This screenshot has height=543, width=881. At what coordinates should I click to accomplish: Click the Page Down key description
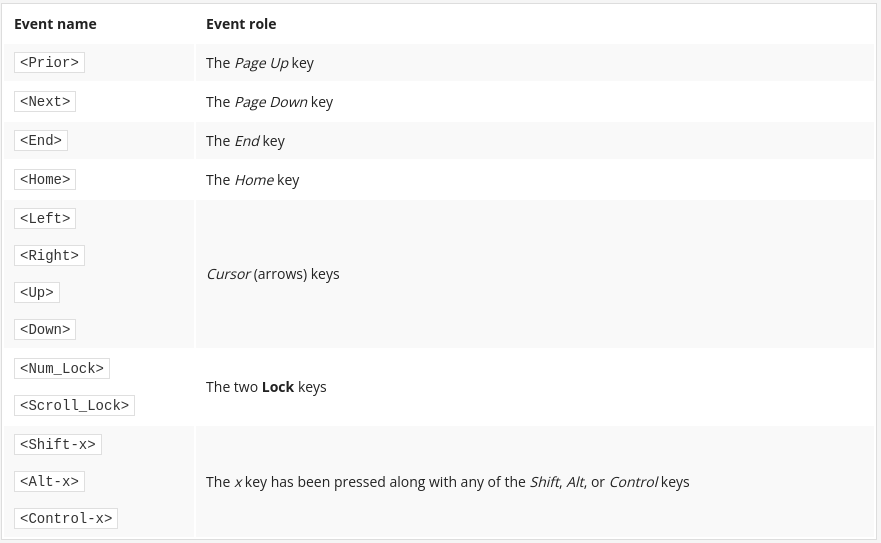coord(270,102)
